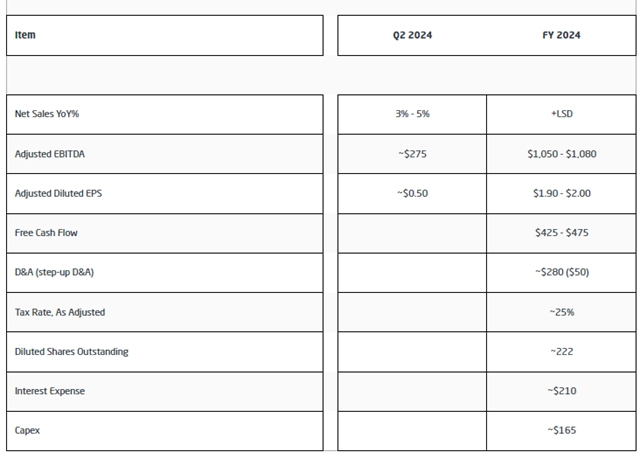Screen dimensions: 640x459
Task: Select the Tax Rate, As Adjusted label
Action: pos(60,312)
